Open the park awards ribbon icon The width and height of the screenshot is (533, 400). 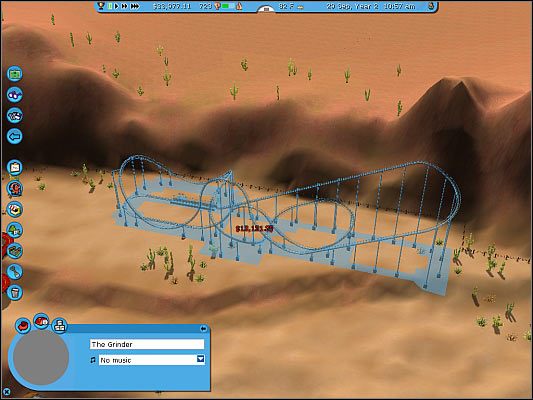tap(217, 6)
